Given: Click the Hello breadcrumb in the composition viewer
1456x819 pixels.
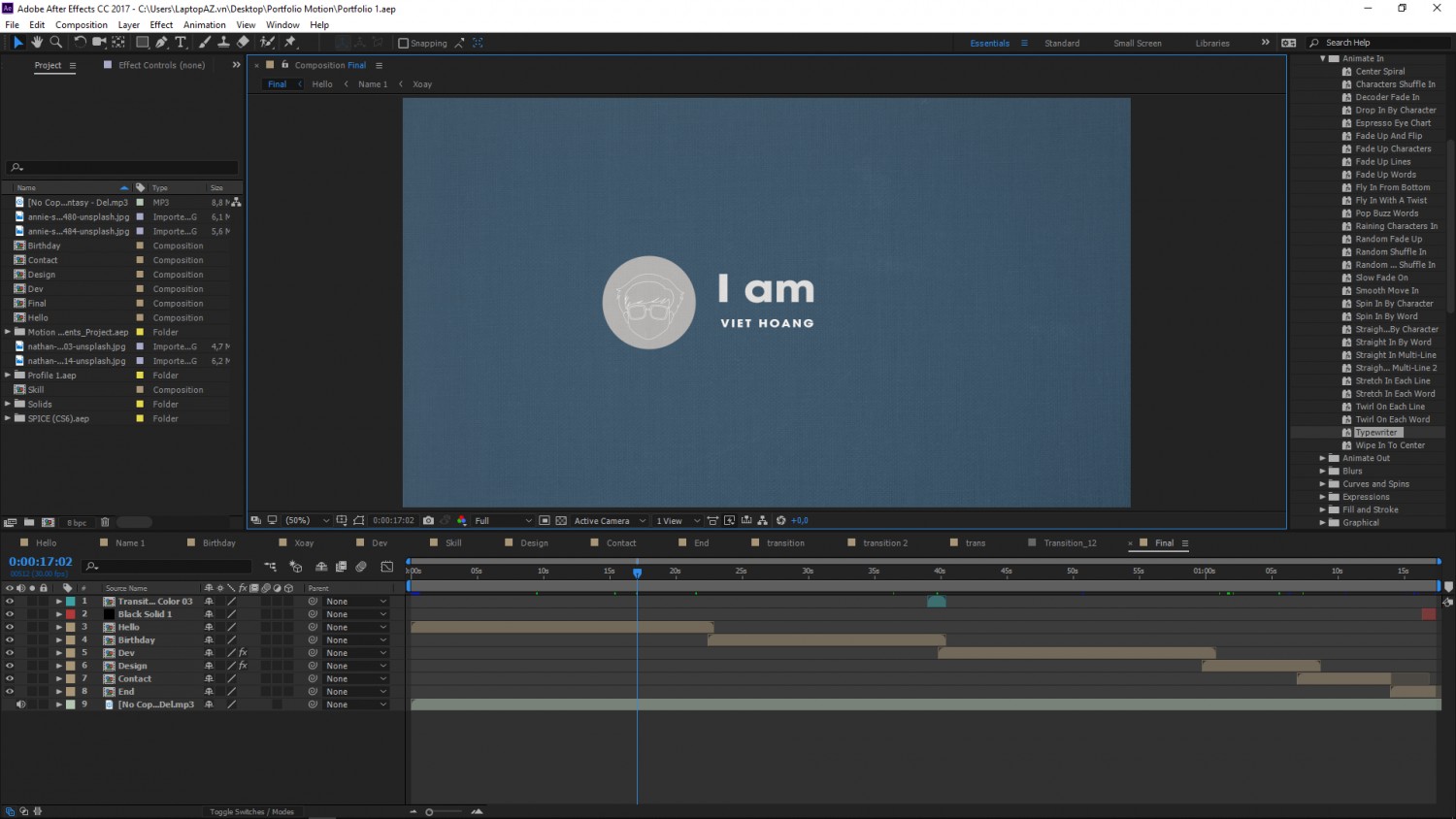Looking at the screenshot, I should pyautogui.click(x=322, y=84).
